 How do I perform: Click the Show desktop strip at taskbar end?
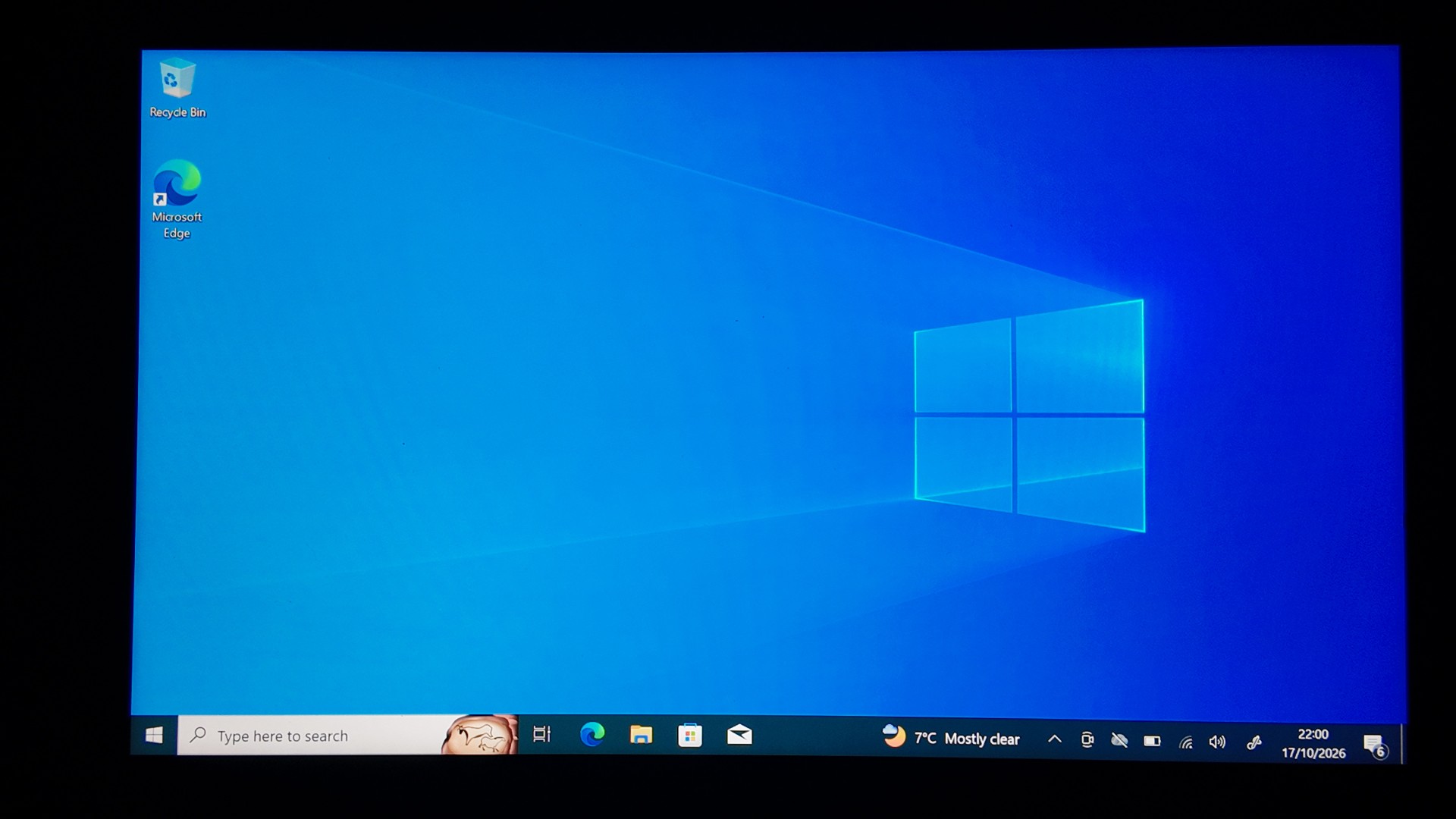(1402, 745)
